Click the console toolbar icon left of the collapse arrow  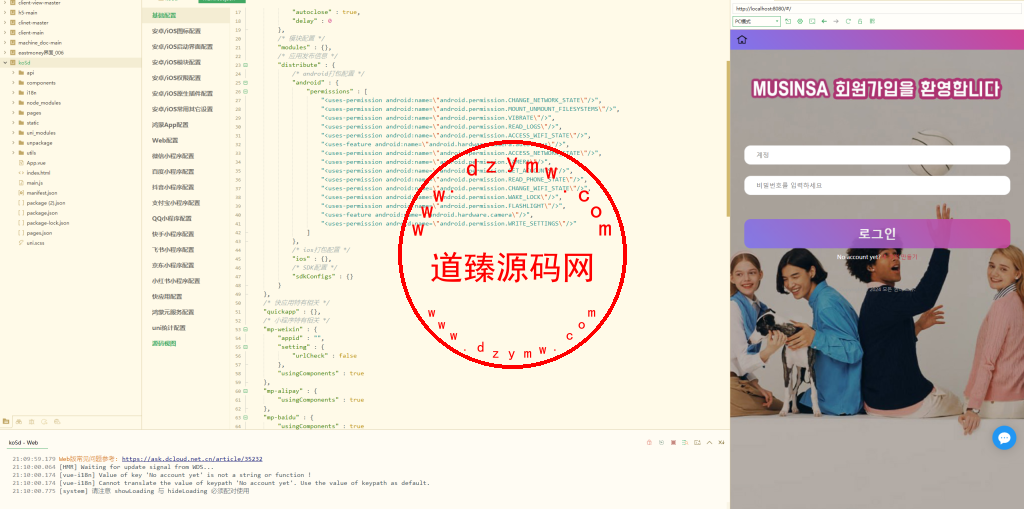tap(697, 442)
